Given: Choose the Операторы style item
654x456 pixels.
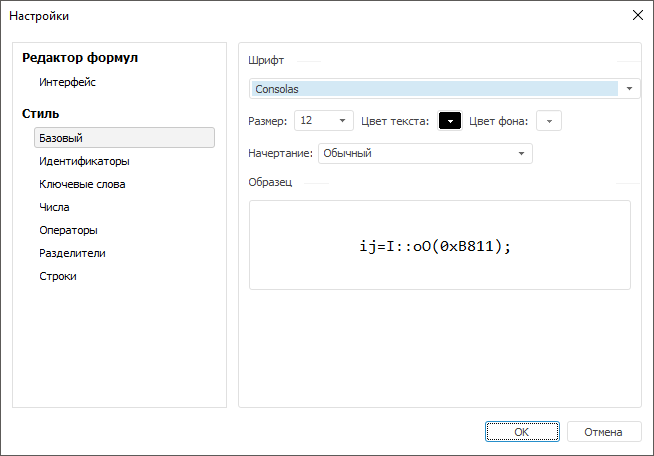Looking at the screenshot, I should coord(68,230).
